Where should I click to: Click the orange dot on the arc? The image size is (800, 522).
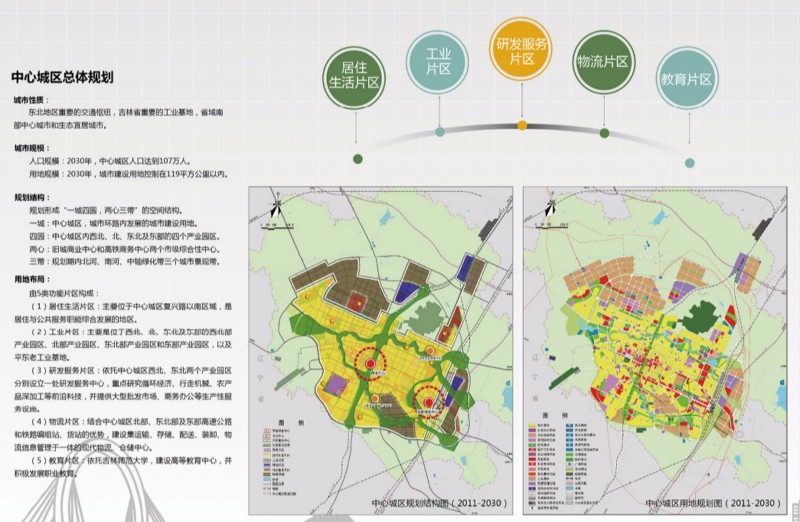[522, 126]
